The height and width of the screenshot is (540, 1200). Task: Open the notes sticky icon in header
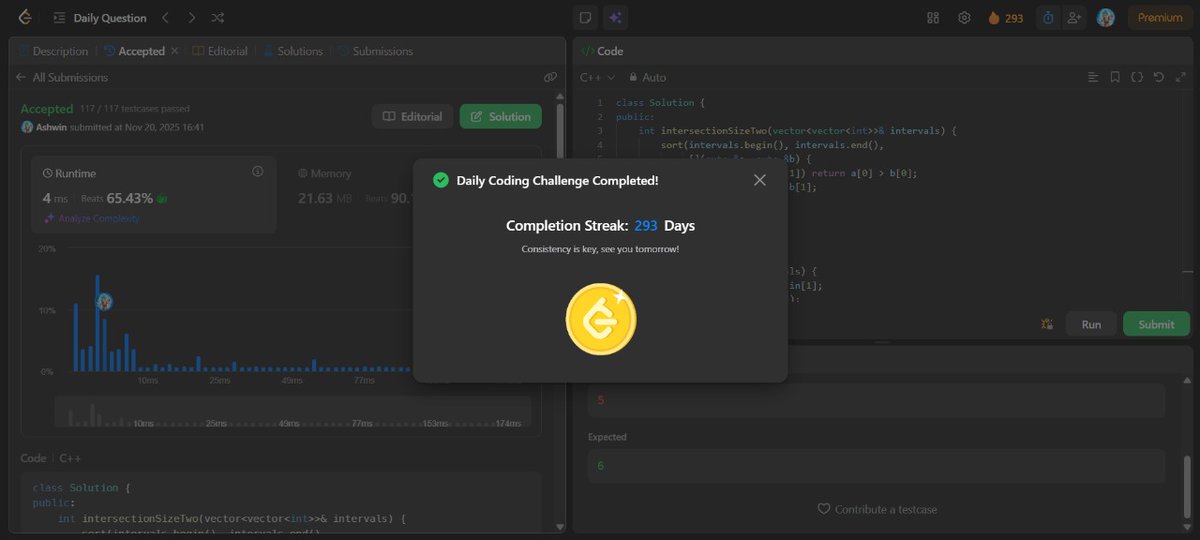586,18
